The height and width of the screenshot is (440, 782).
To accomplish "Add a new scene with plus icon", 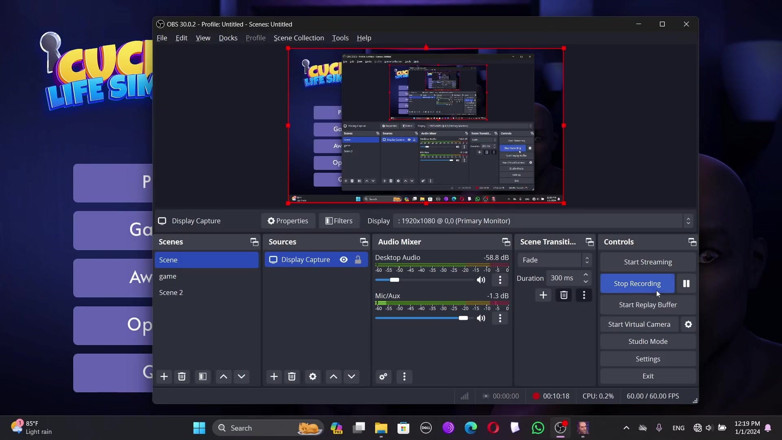I will [x=164, y=377].
